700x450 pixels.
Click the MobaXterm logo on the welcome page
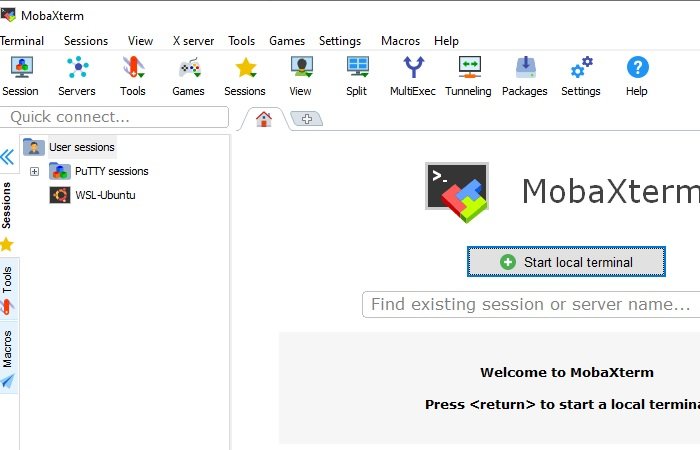point(457,192)
